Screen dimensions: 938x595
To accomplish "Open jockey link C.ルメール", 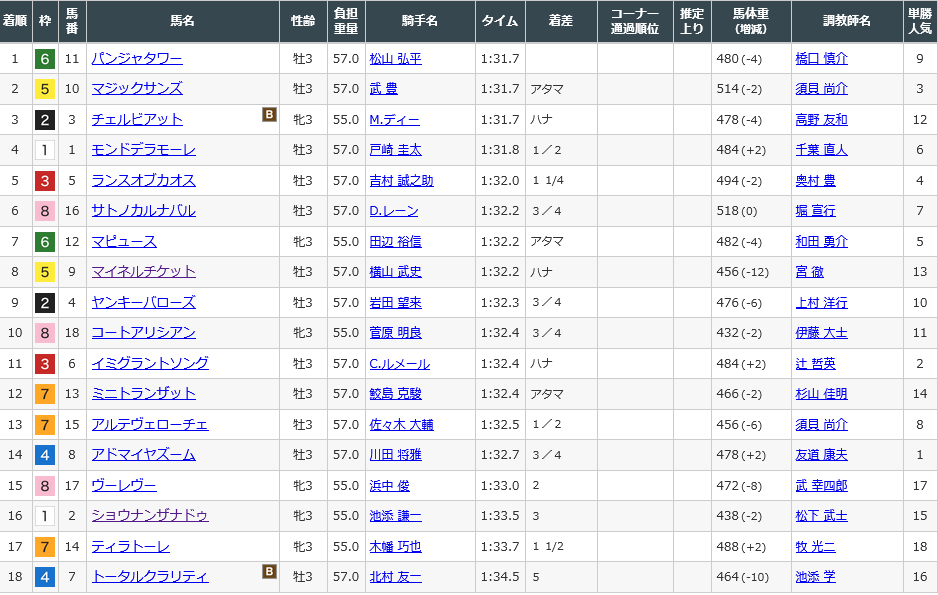I will point(397,364).
